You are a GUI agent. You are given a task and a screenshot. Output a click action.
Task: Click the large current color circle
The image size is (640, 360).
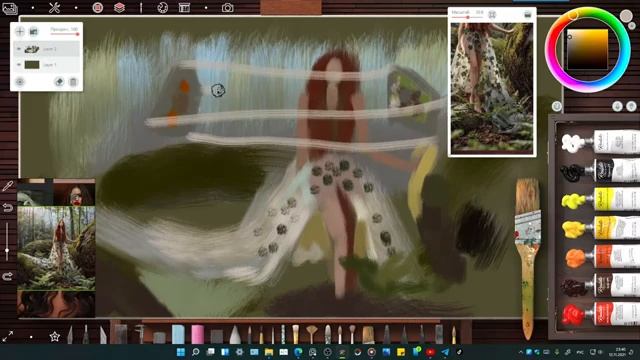pyautogui.click(x=626, y=16)
